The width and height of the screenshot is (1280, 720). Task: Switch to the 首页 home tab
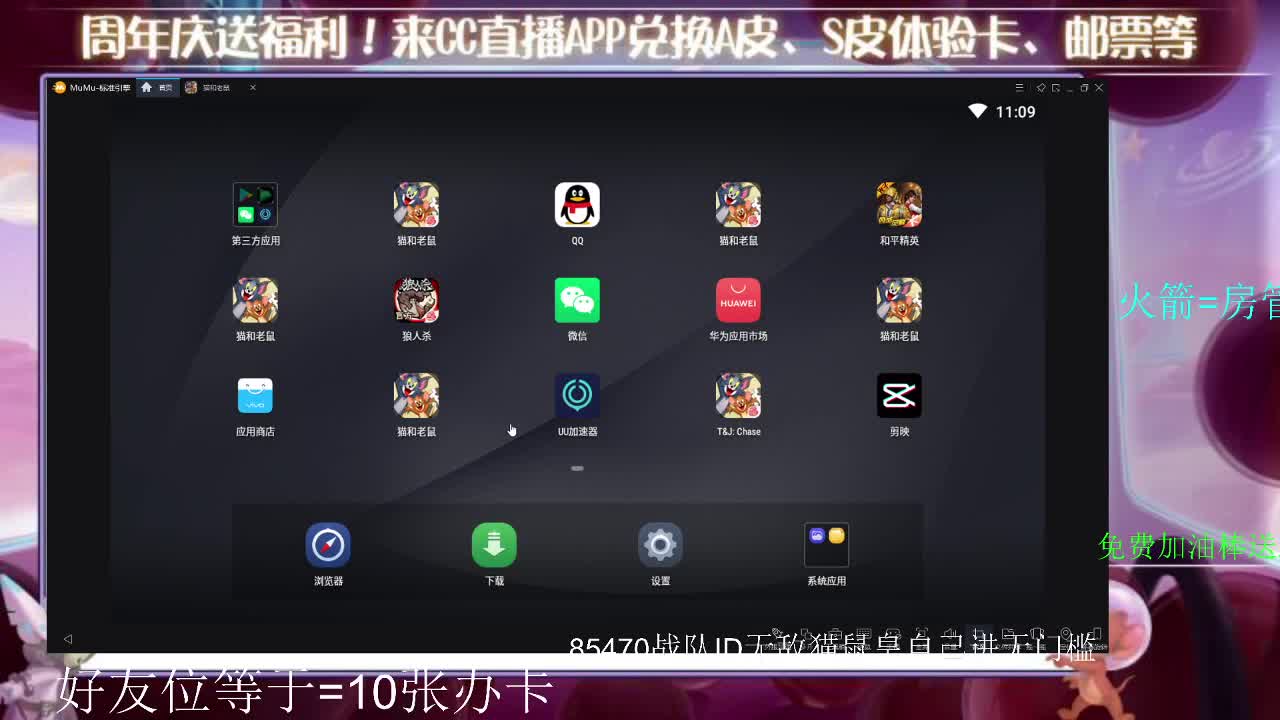pyautogui.click(x=157, y=88)
